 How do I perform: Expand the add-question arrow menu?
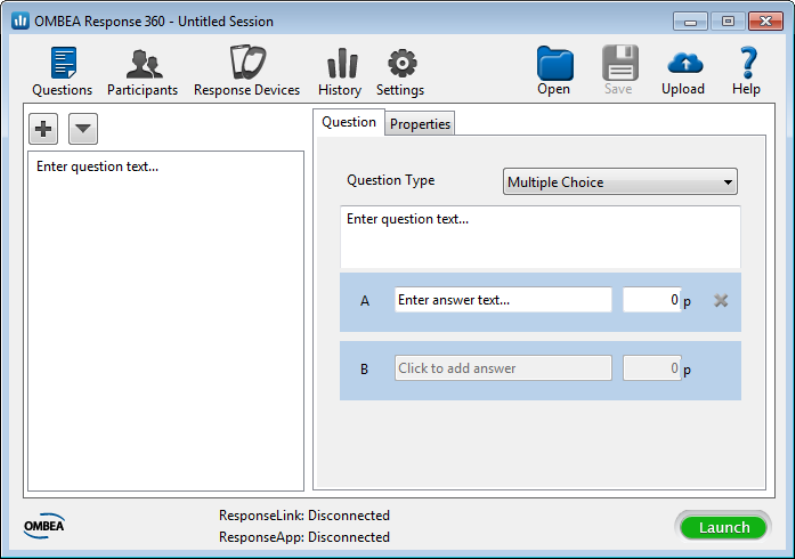[83, 129]
